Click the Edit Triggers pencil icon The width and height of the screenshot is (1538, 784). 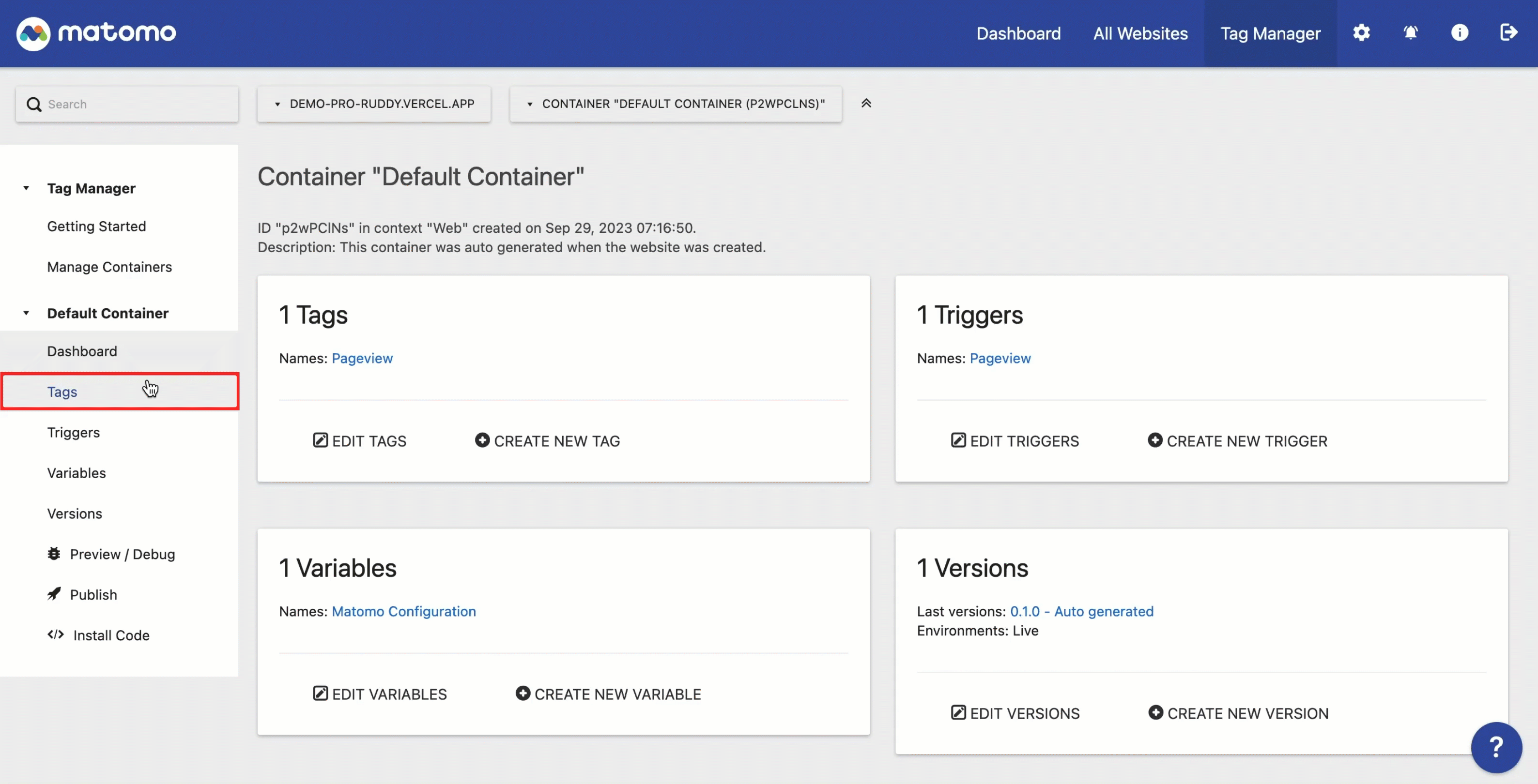click(958, 440)
